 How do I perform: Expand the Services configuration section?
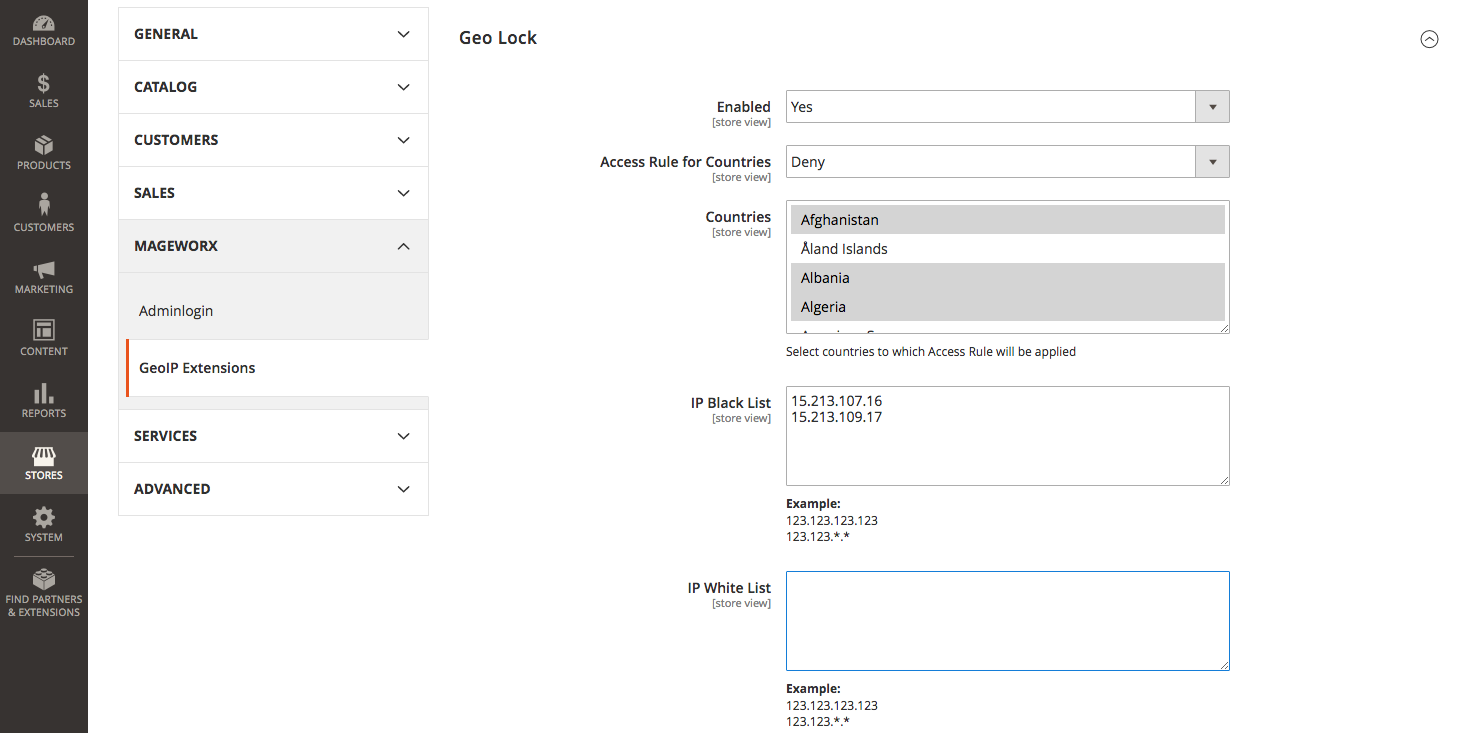click(x=273, y=436)
